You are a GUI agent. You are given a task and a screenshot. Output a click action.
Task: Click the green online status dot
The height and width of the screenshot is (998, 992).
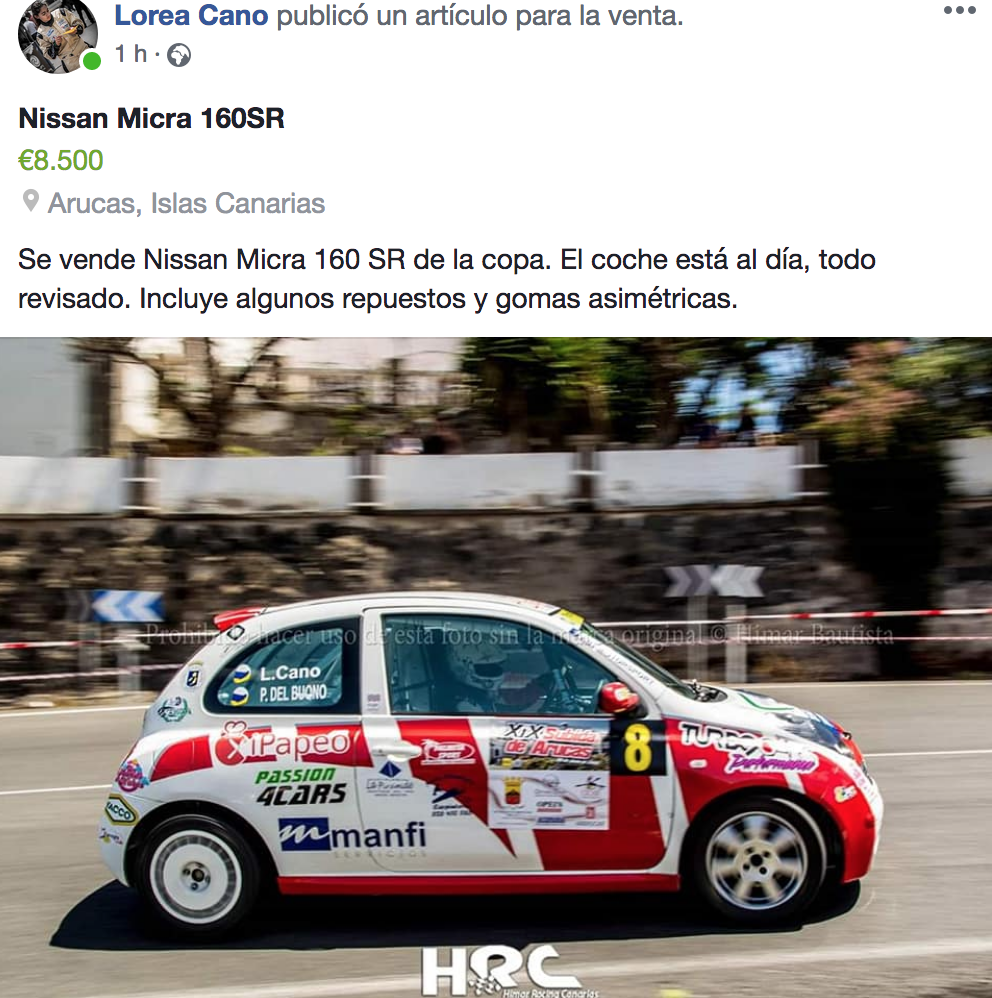[92, 61]
